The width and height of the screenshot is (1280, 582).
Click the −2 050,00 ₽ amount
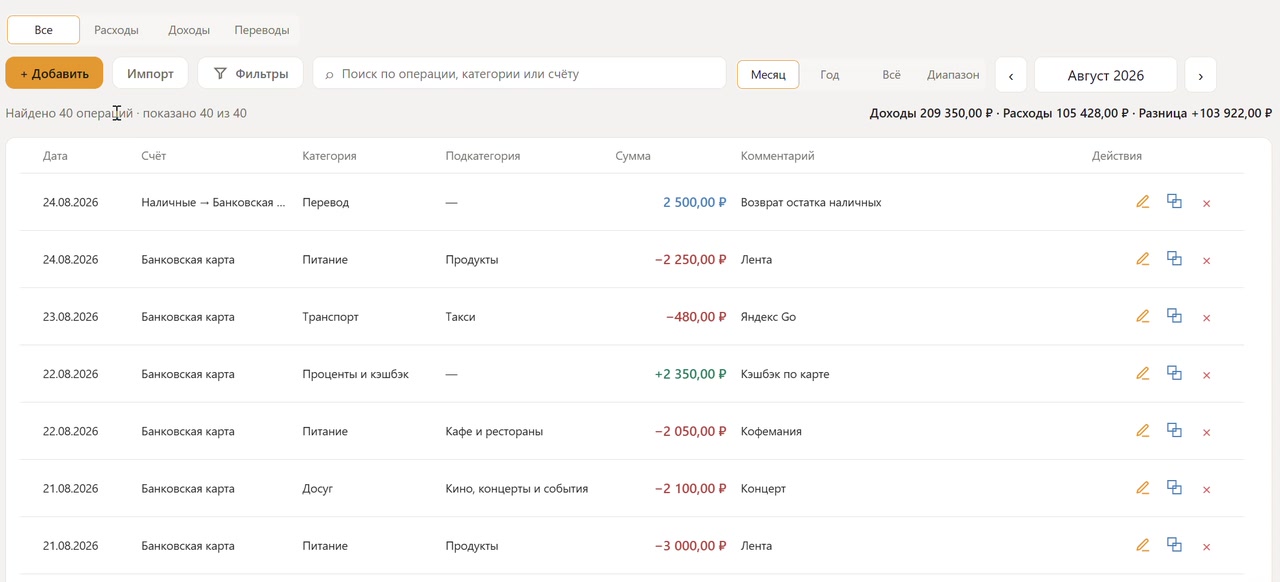coord(690,431)
